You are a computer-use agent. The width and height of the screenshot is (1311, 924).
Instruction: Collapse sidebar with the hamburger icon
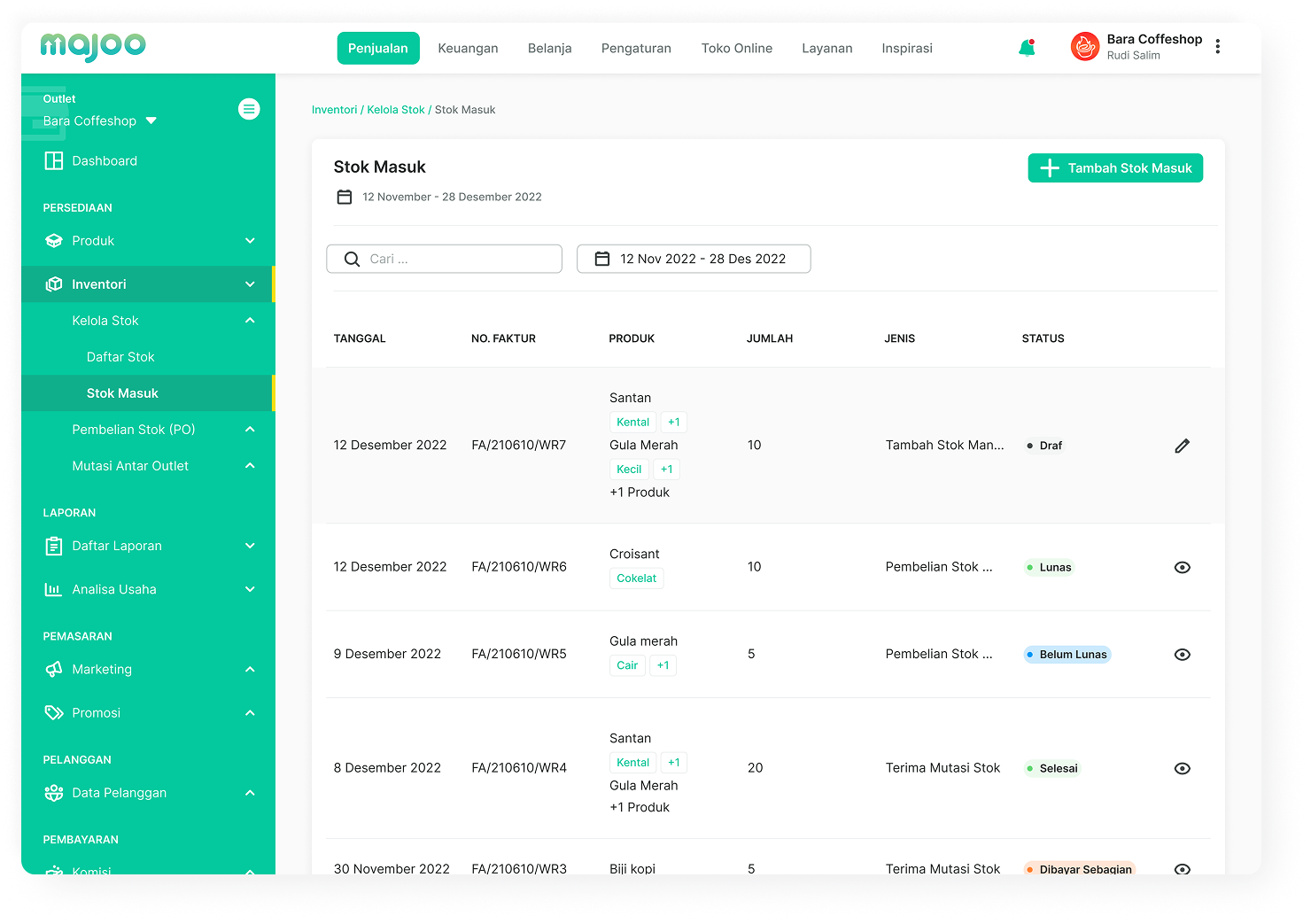249,109
